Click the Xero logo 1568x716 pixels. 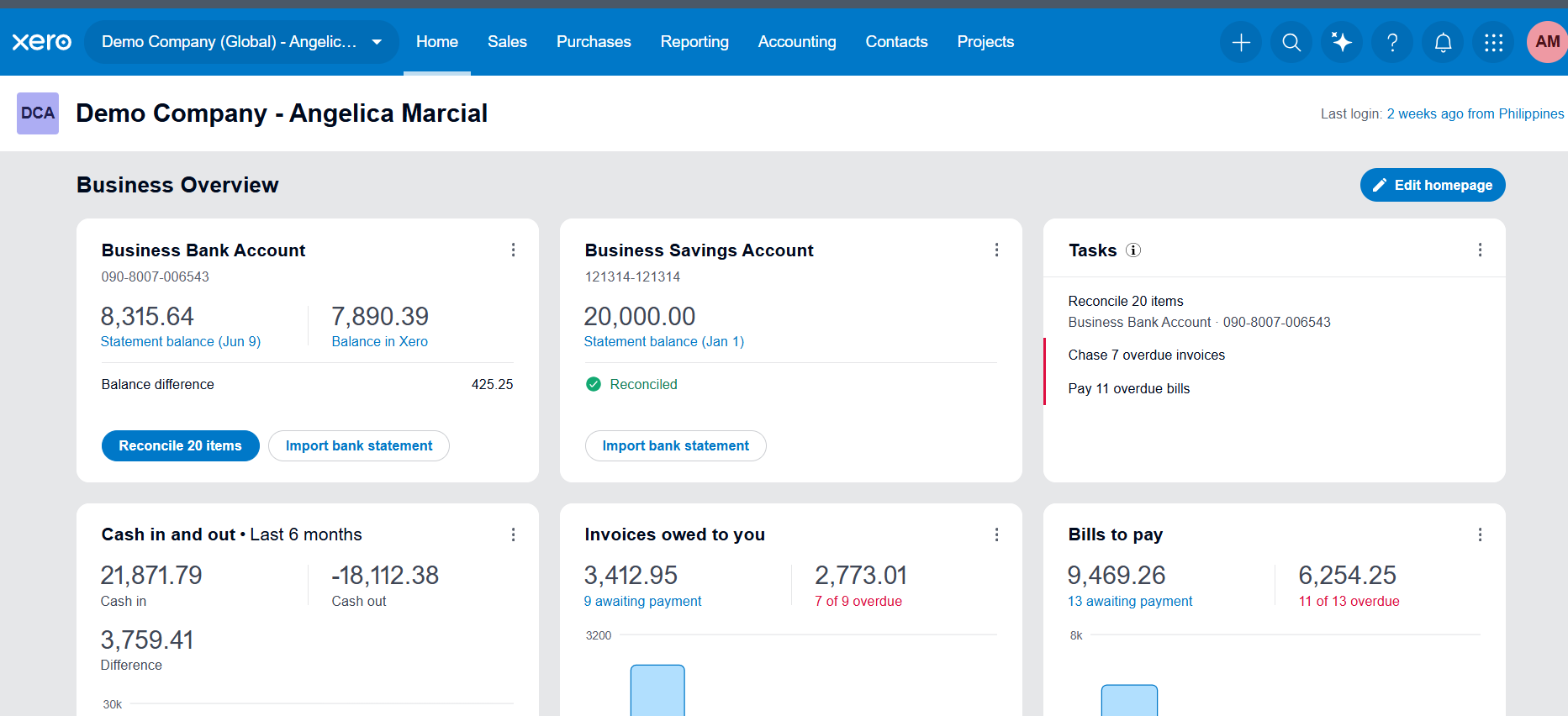(x=41, y=42)
